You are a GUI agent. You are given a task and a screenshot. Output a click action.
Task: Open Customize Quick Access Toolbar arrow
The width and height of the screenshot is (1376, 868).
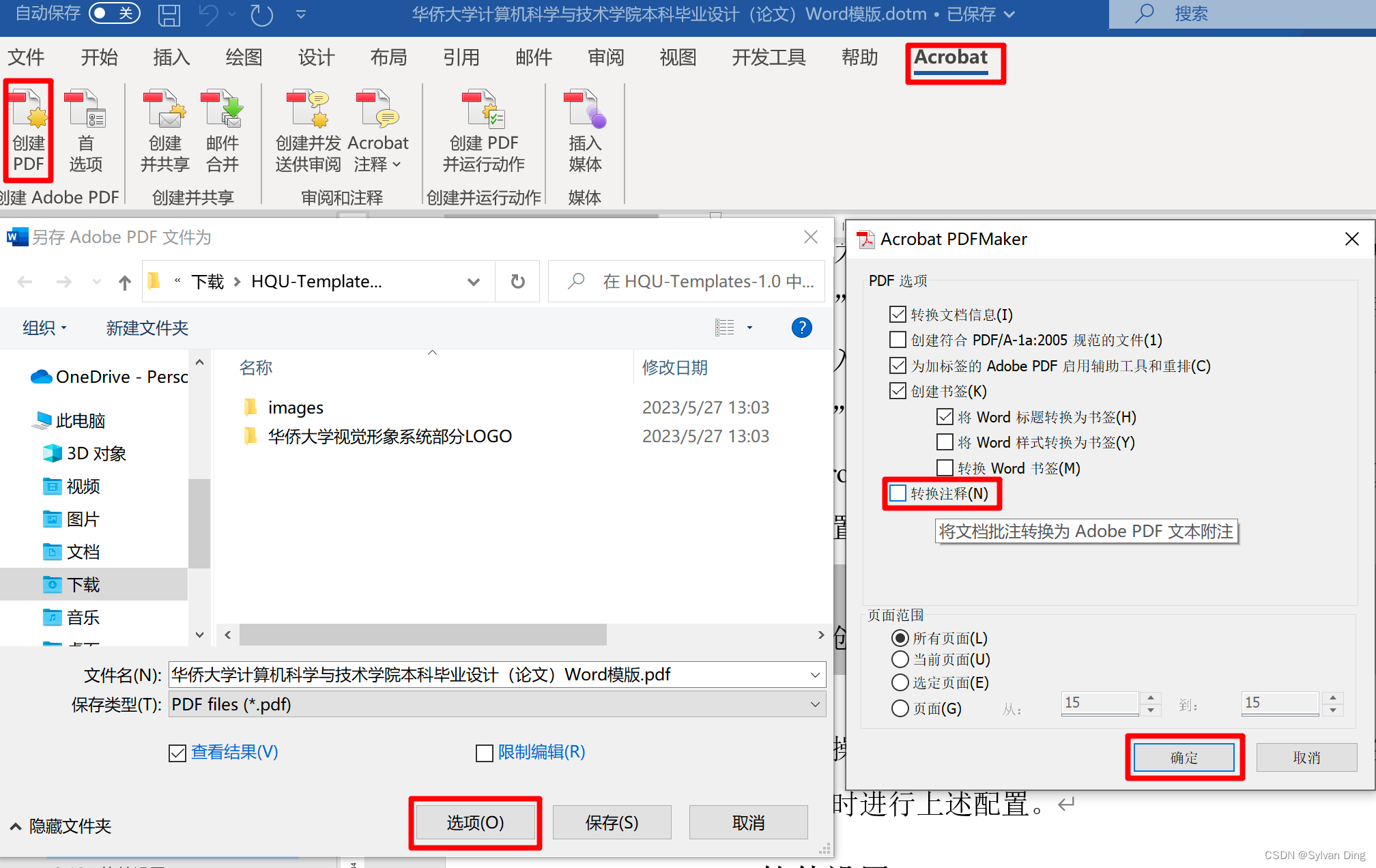tap(301, 14)
